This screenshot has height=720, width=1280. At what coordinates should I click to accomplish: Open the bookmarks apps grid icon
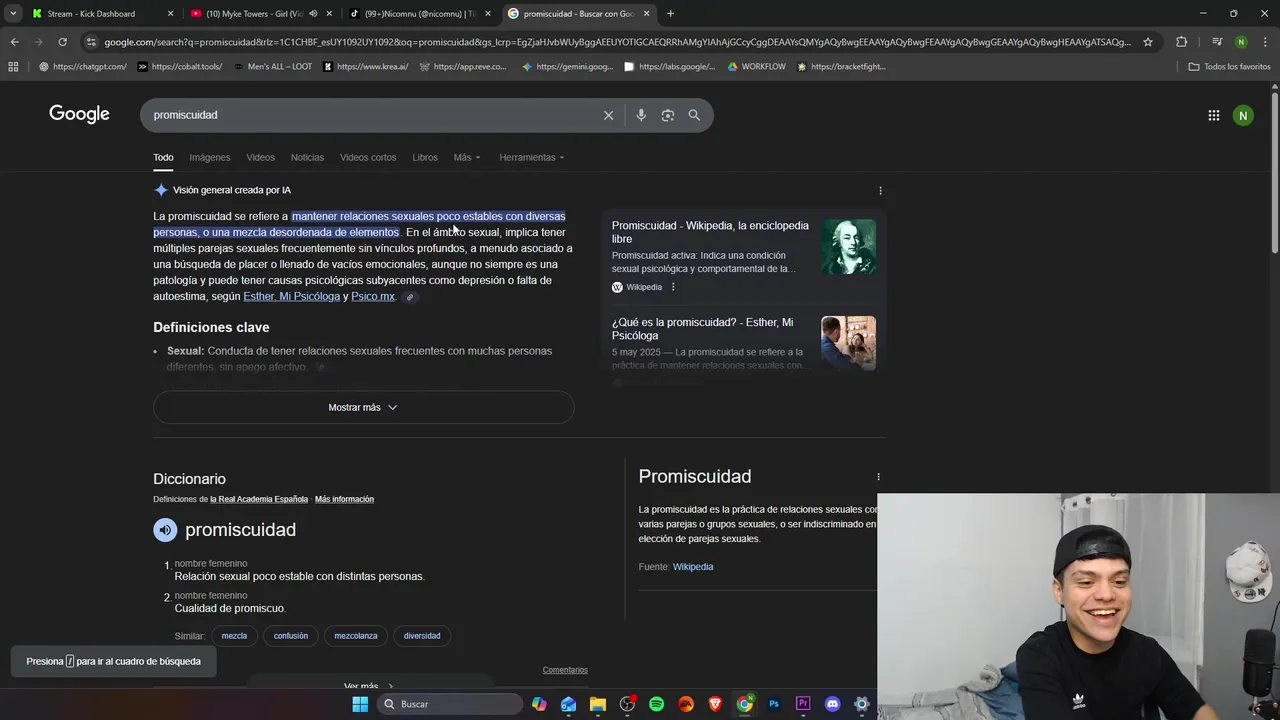(x=13, y=67)
